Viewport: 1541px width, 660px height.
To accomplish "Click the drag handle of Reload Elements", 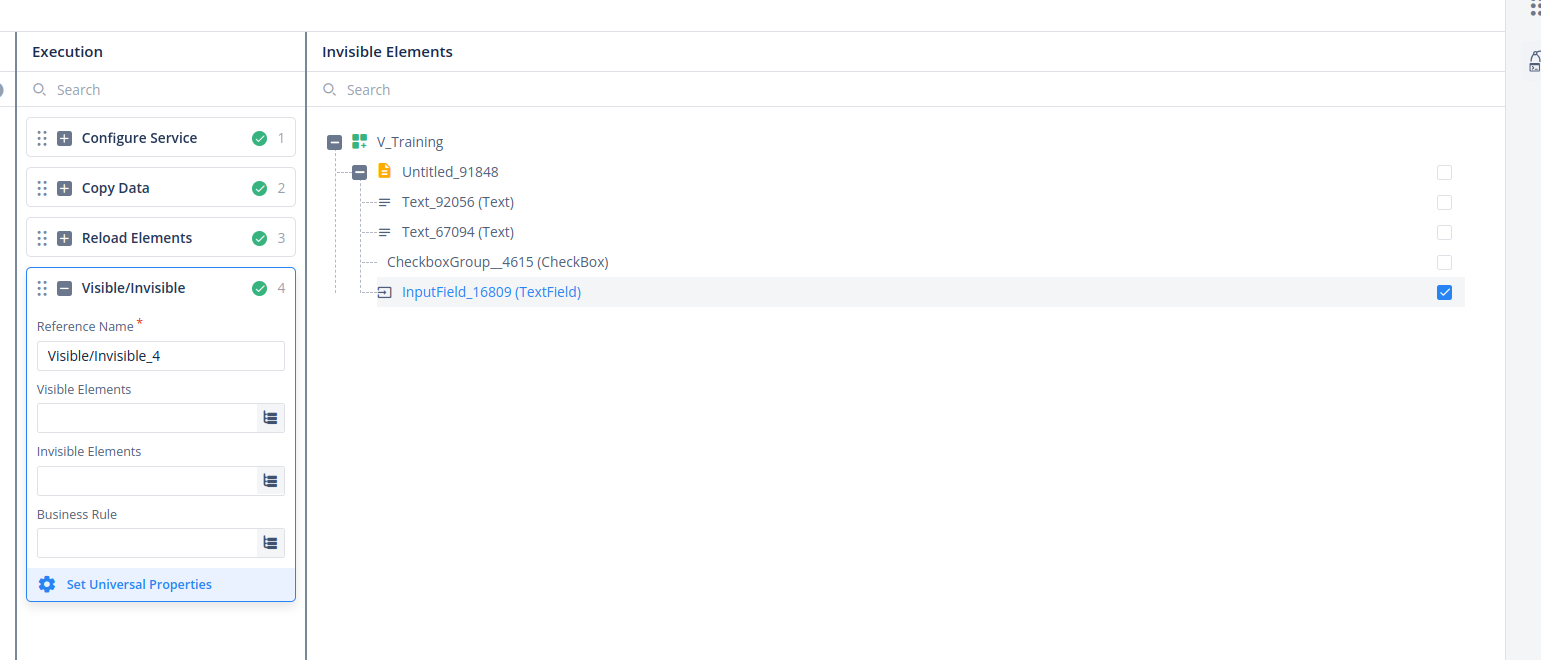I will coord(42,238).
